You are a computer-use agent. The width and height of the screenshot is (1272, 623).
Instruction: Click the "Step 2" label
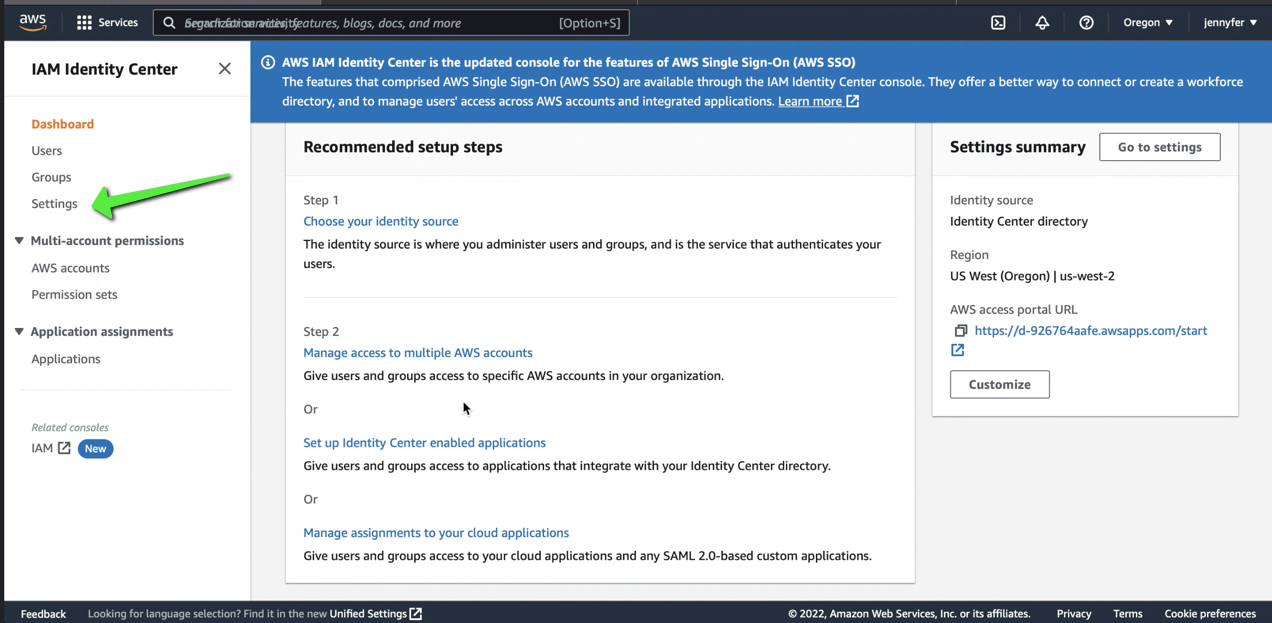321,332
